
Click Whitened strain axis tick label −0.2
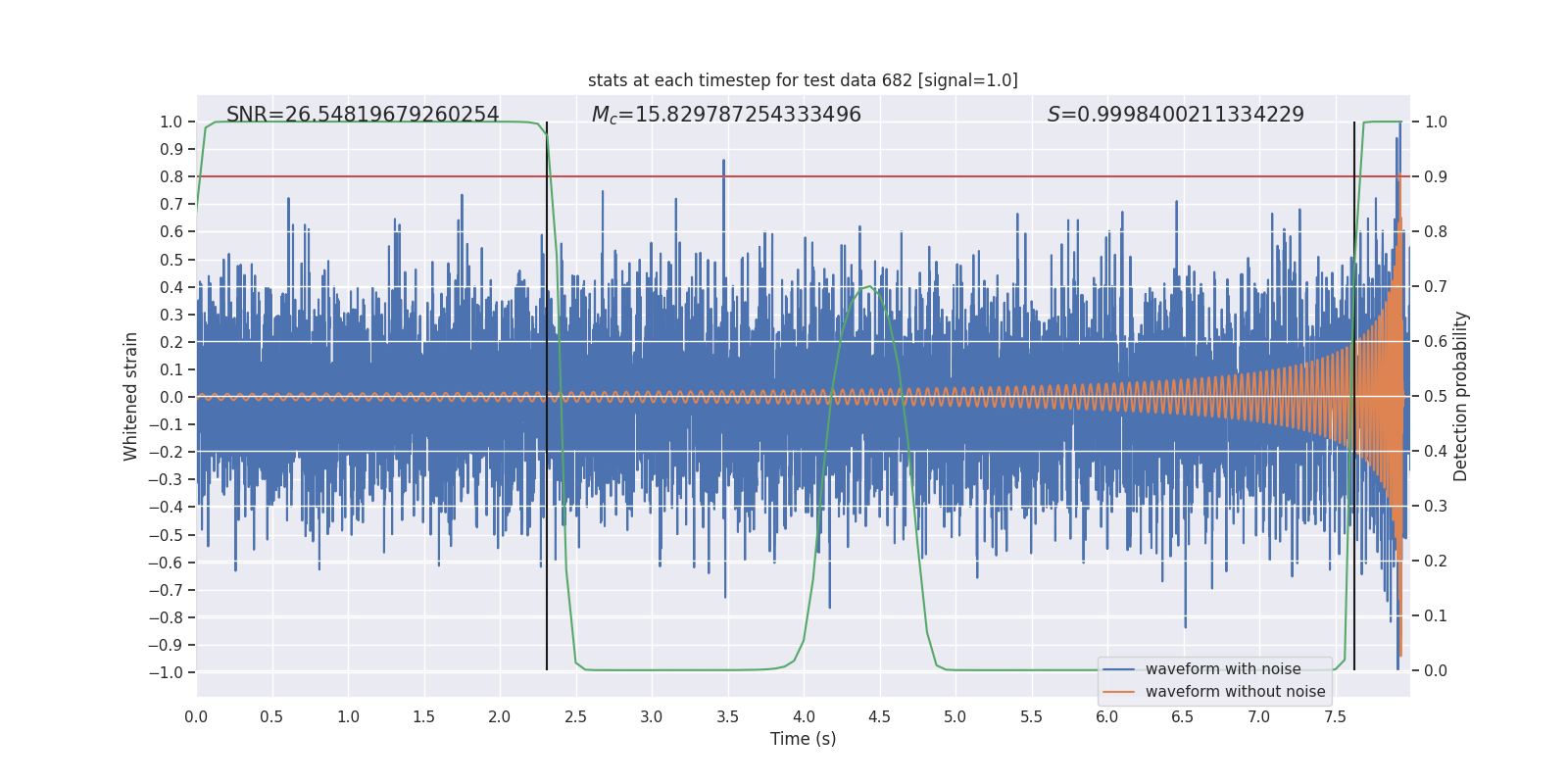(x=166, y=452)
